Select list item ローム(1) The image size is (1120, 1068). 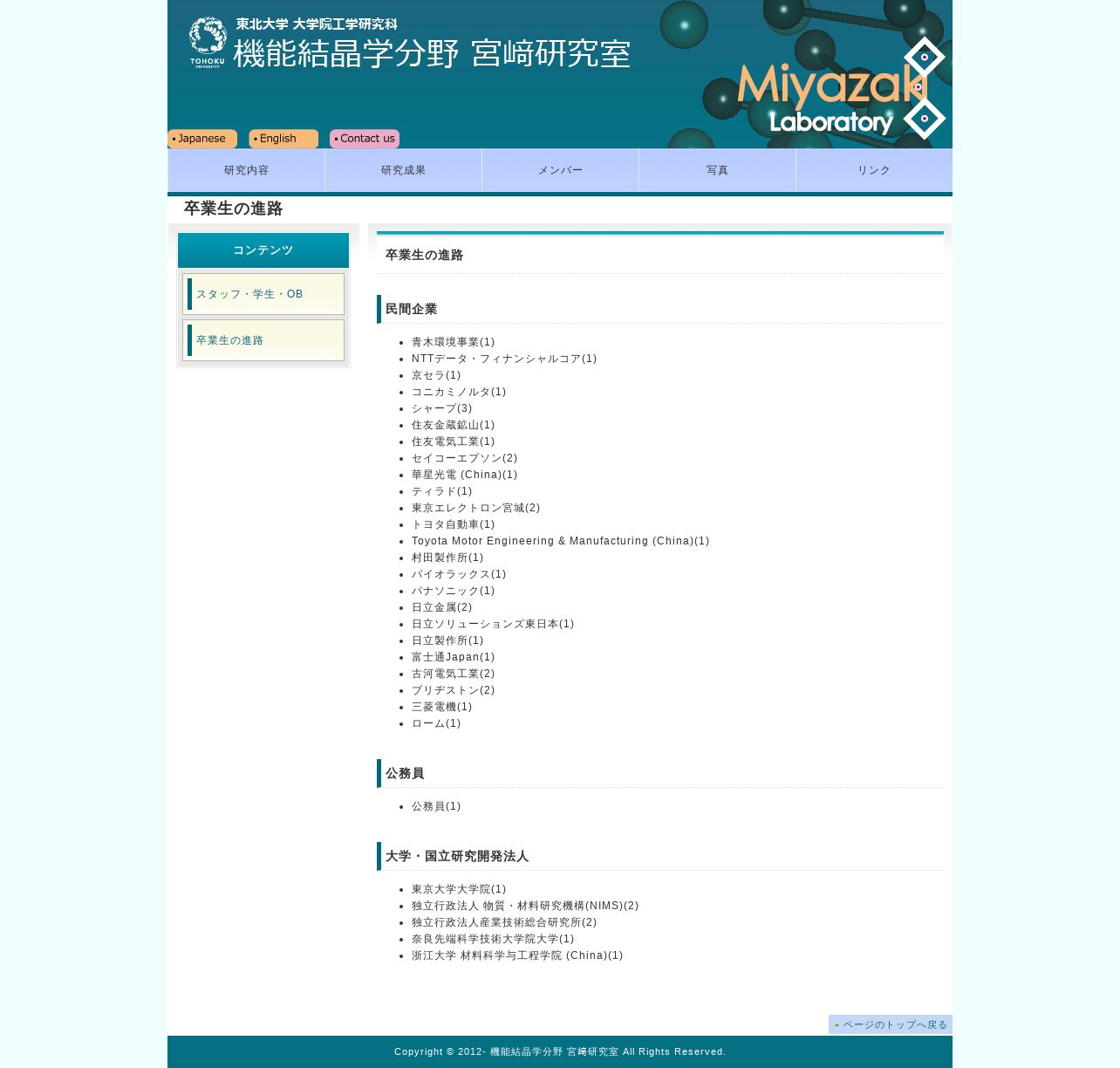click(436, 723)
